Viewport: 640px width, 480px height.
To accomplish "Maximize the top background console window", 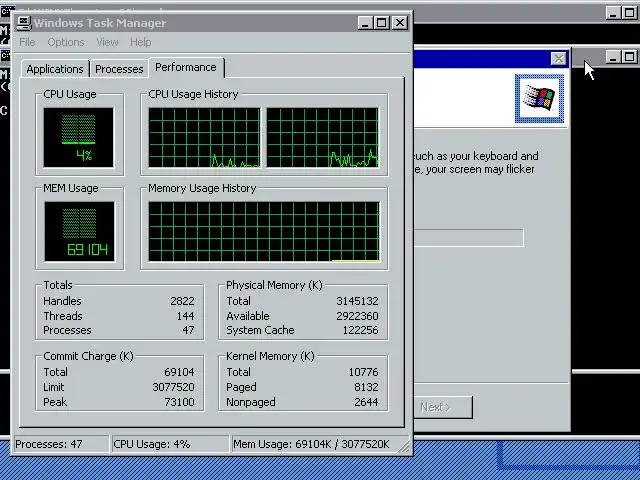I will [x=630, y=13].
